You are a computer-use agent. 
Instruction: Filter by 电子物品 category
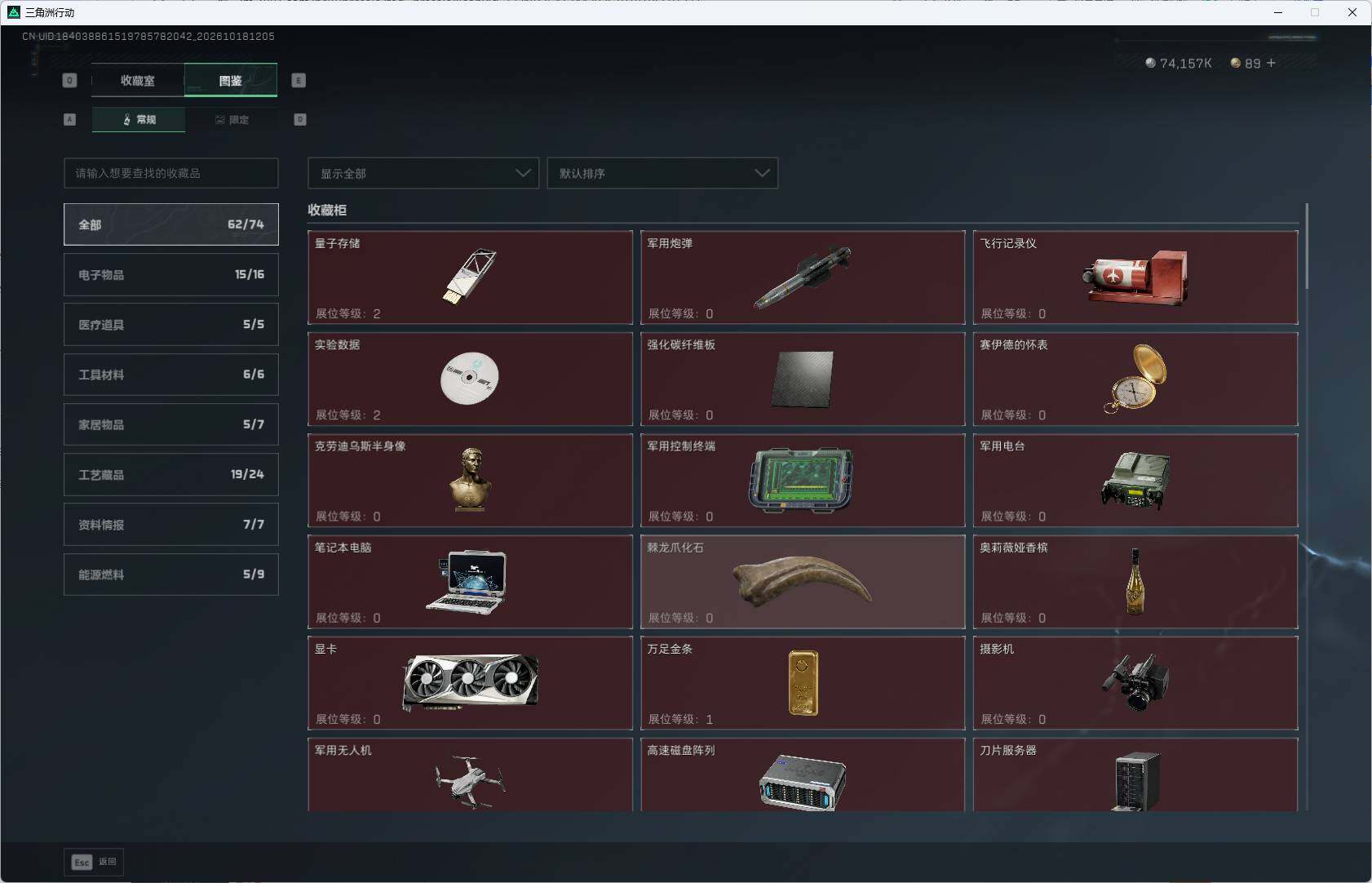pos(171,274)
